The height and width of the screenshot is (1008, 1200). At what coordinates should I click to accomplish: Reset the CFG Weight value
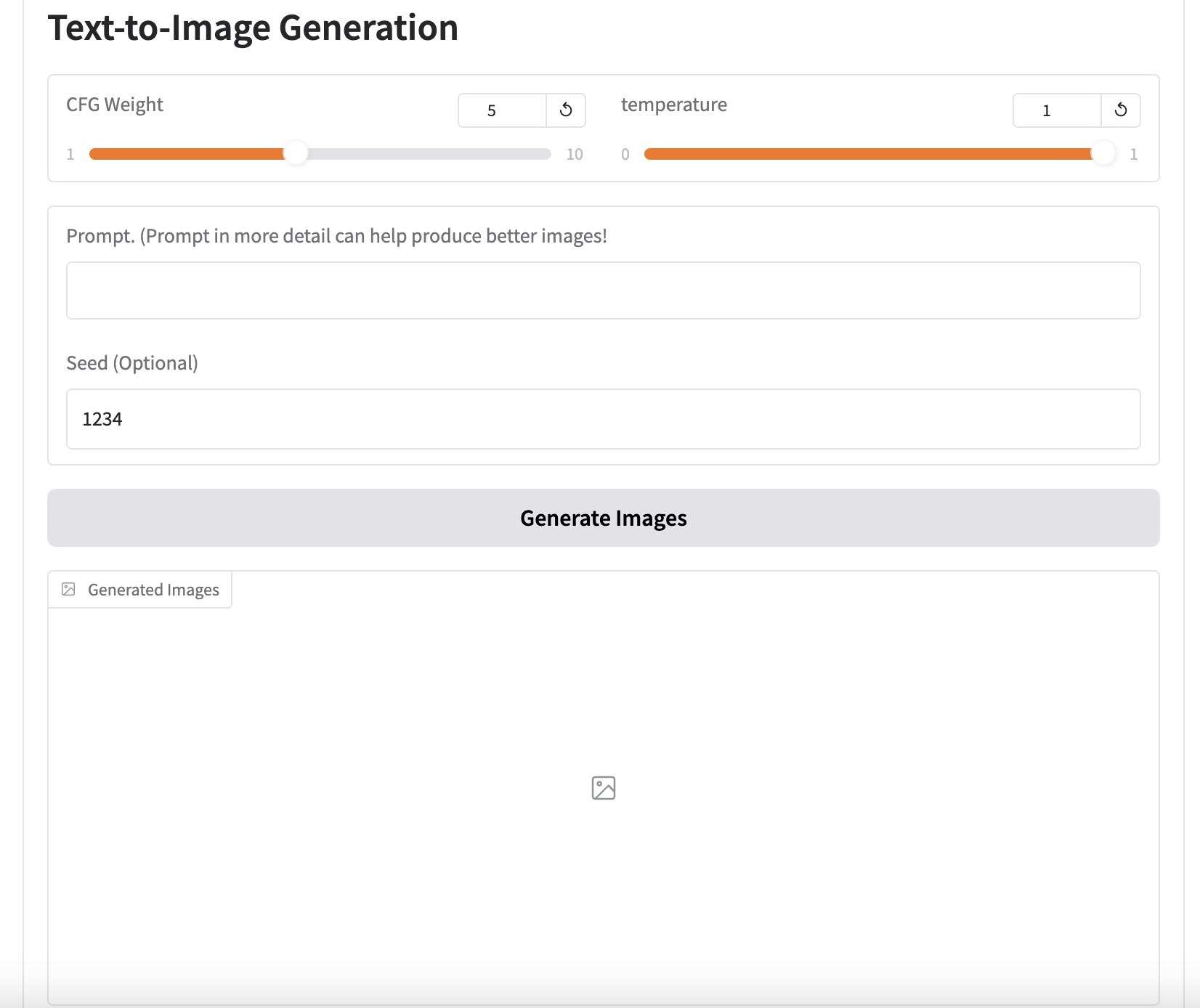566,110
